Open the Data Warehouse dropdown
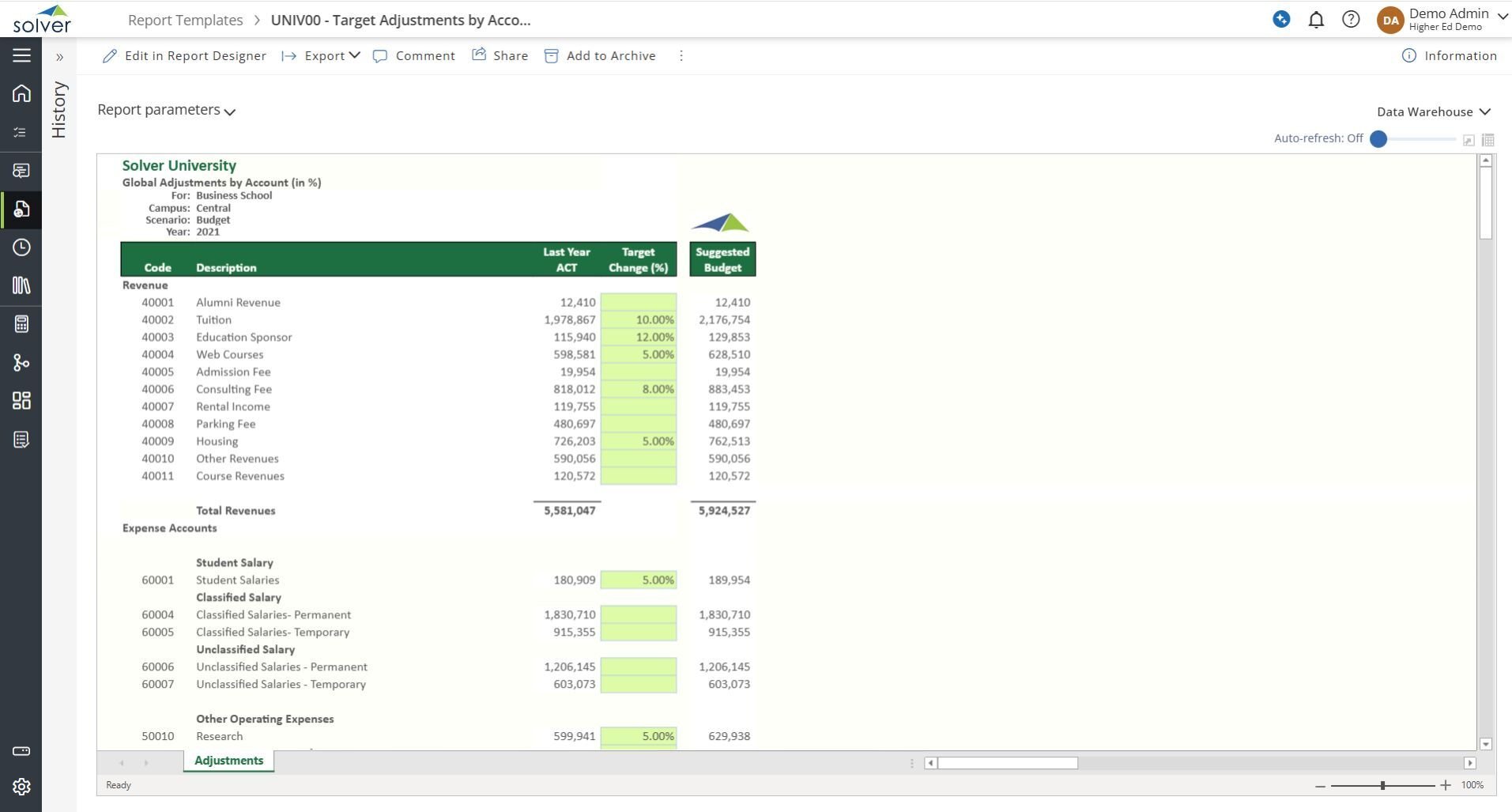Viewport: 1512px width, 812px height. pos(1433,111)
